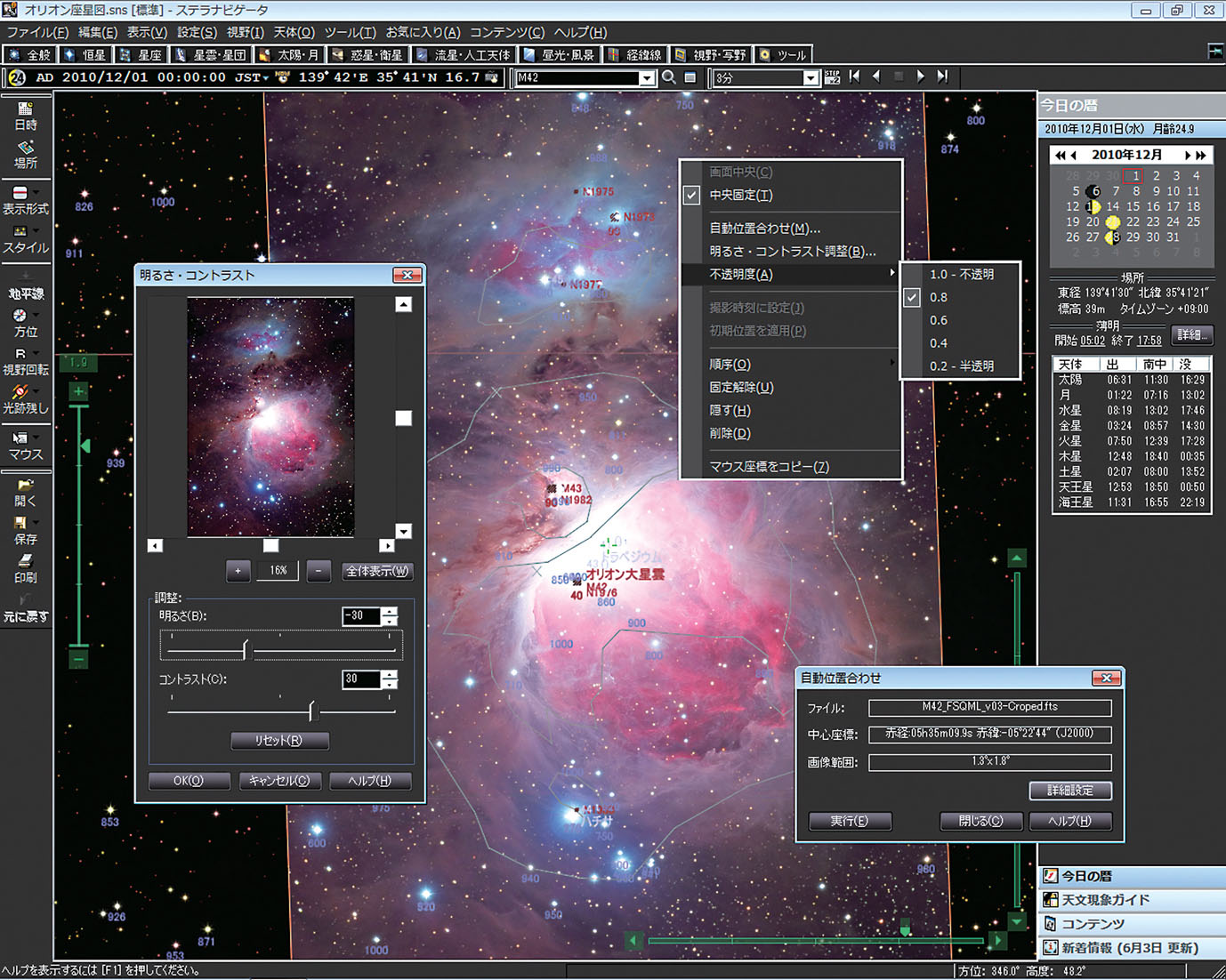
Task: Click the 保存 save icon
Action: click(x=20, y=523)
